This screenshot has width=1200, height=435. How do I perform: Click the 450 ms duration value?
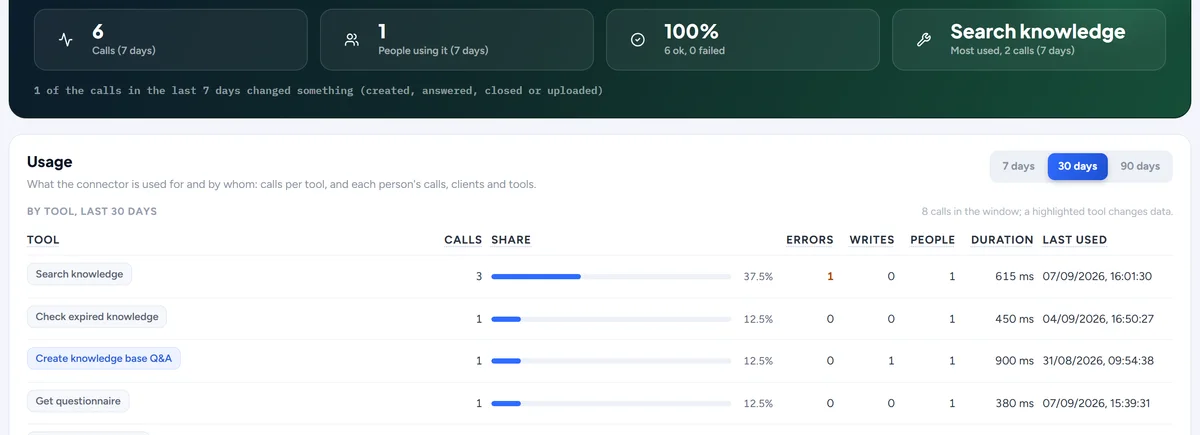coord(1014,319)
